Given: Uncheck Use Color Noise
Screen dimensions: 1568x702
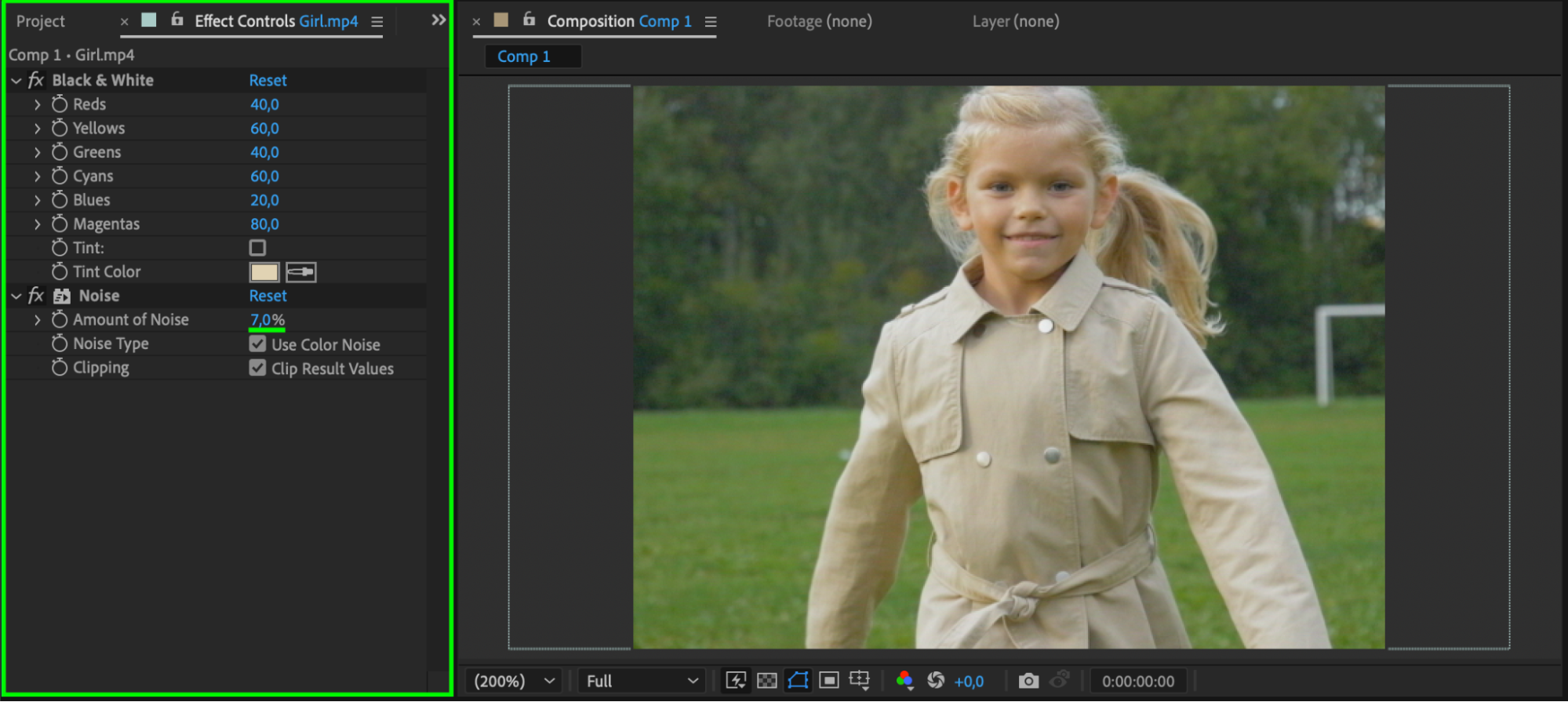Looking at the screenshot, I should 257,344.
